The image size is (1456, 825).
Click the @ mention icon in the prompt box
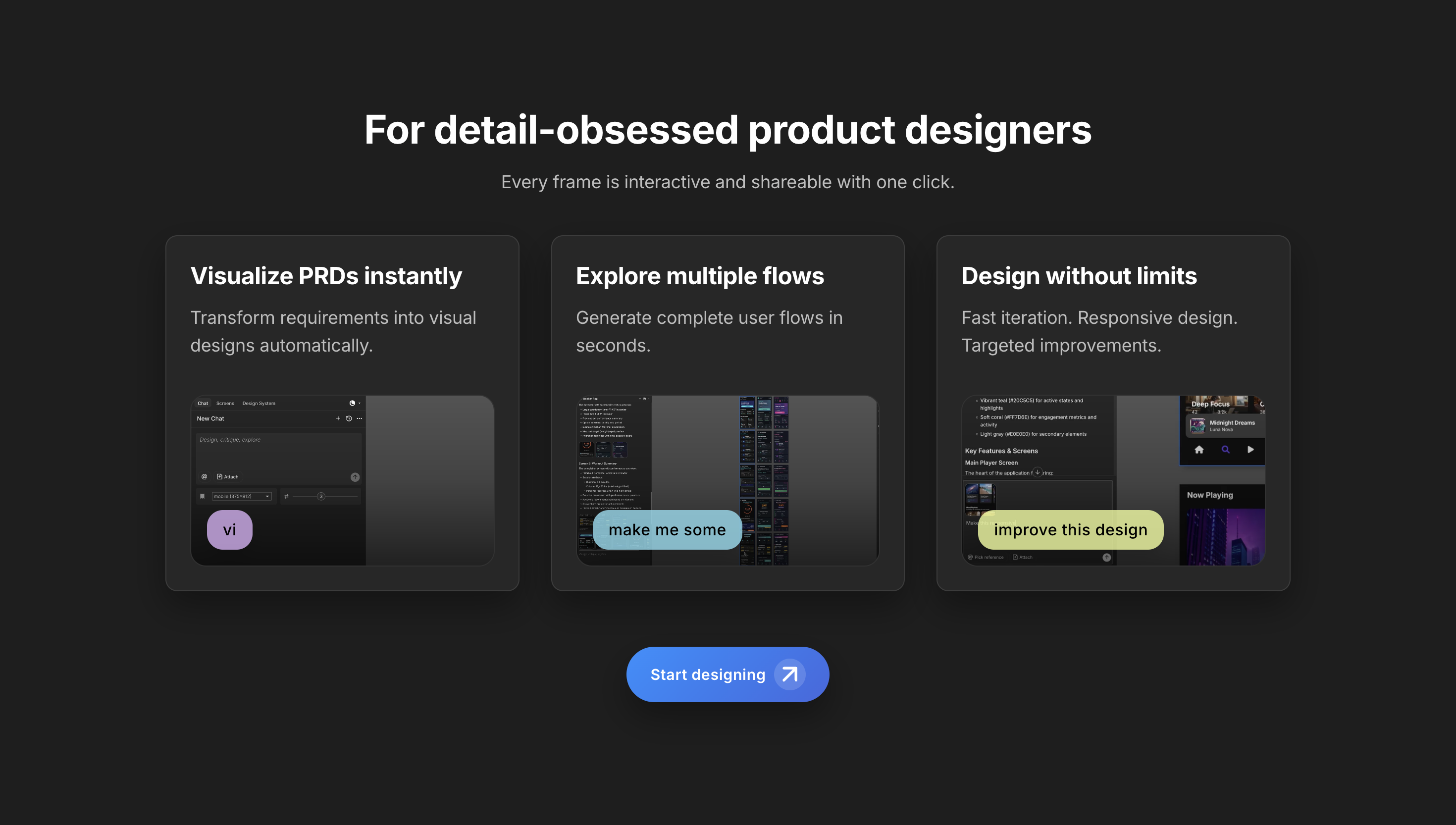pyautogui.click(x=205, y=477)
